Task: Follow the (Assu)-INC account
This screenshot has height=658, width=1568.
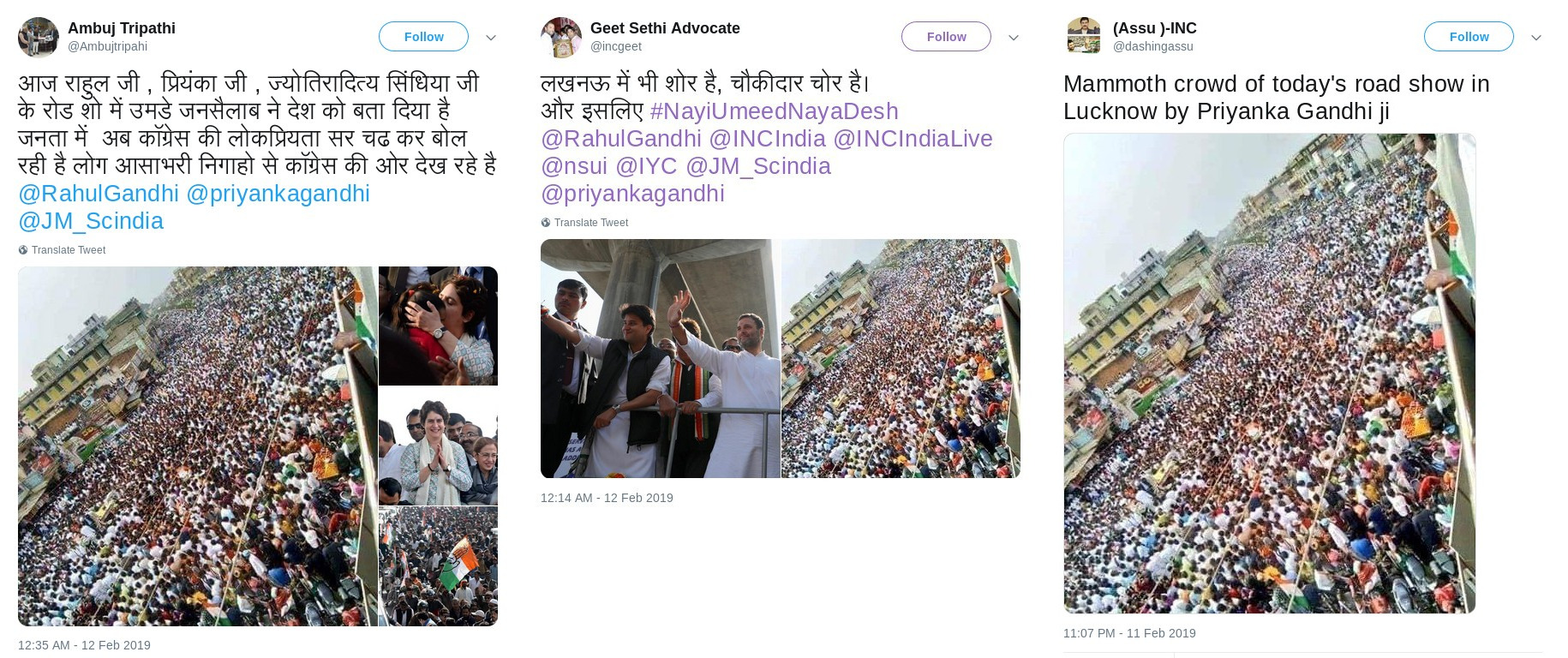Action: click(x=1469, y=37)
